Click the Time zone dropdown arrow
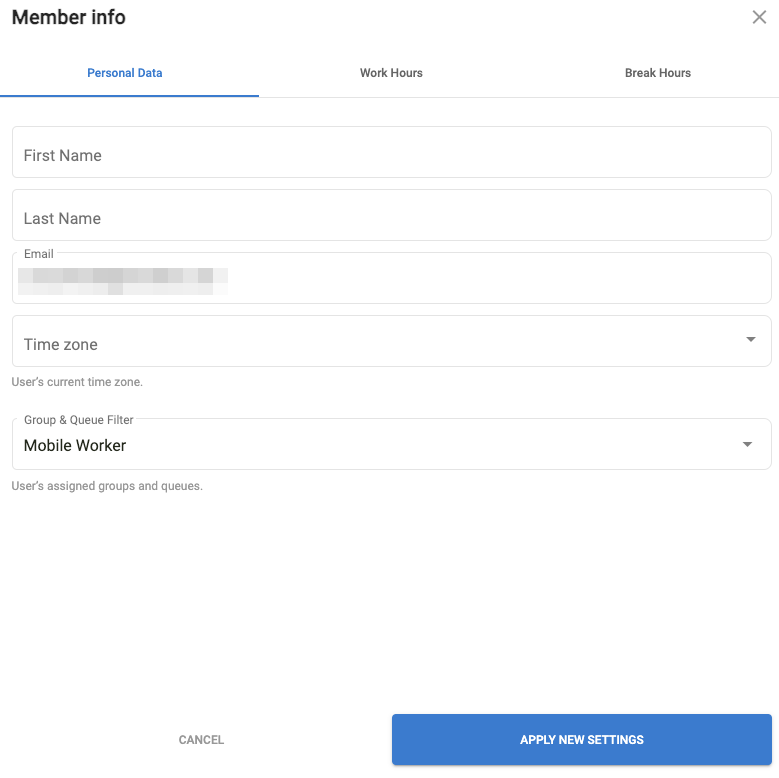Viewport: 779px width, 778px height. (x=751, y=340)
